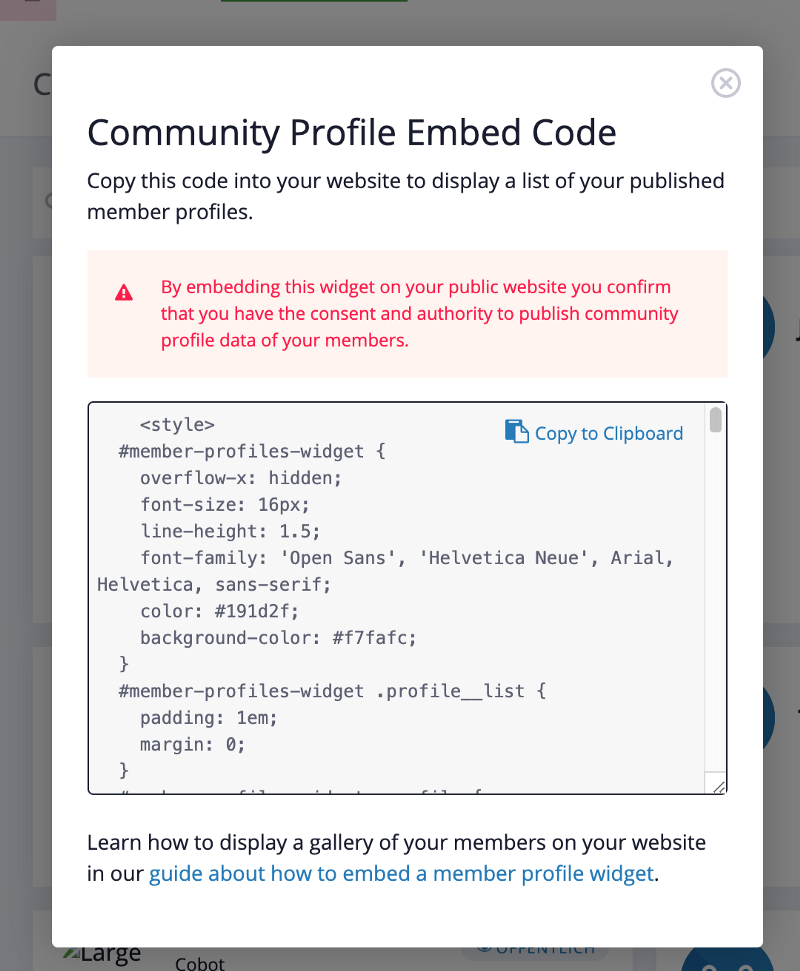This screenshot has width=800, height=971.
Task: Dismiss the dialog with the circled X icon
Action: [726, 83]
